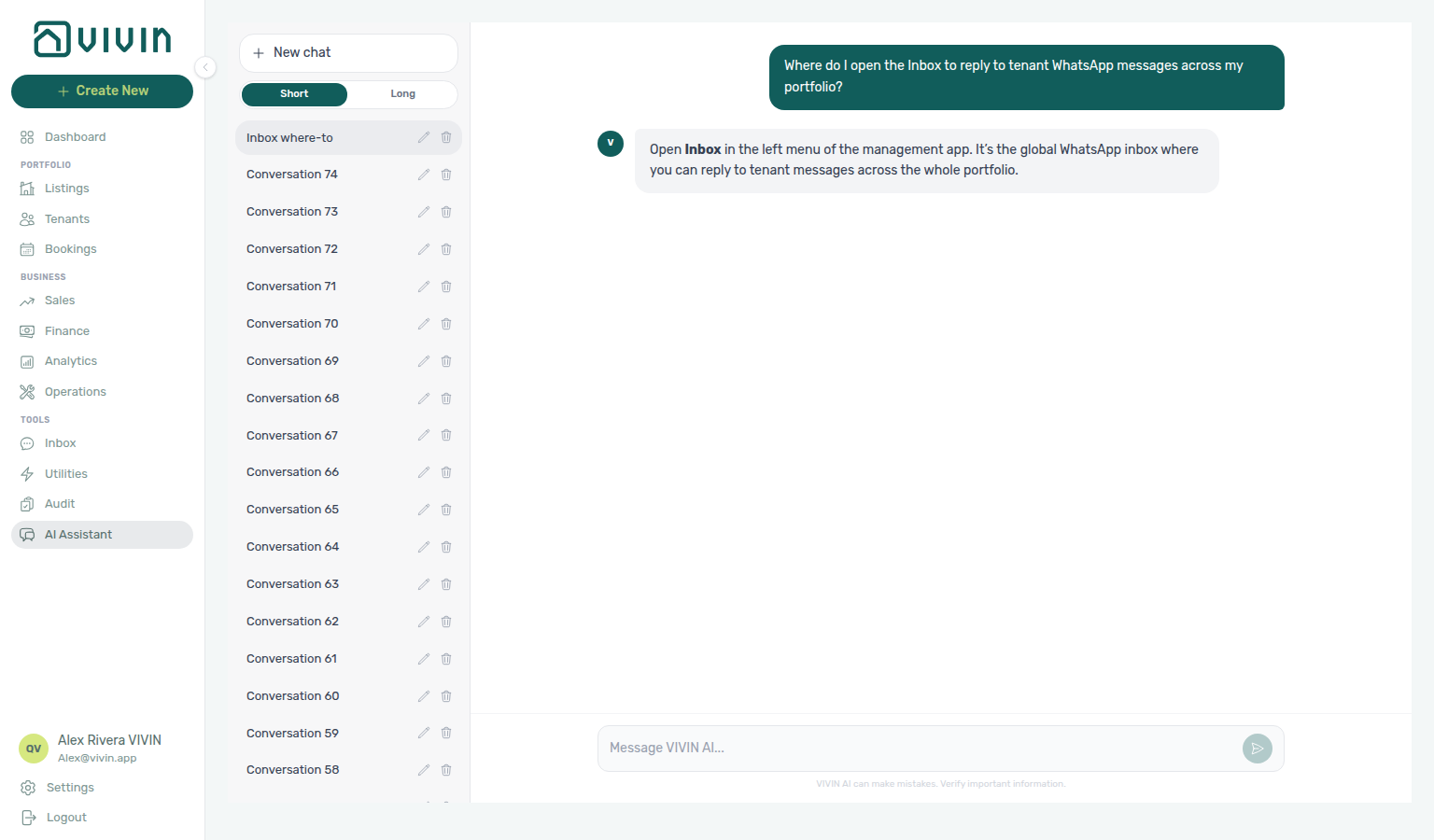The width and height of the screenshot is (1434, 840).
Task: Delete Conversation 66
Action: coord(446,472)
